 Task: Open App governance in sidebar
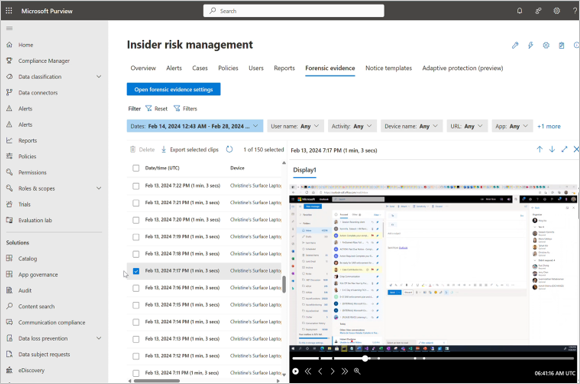click(38, 274)
